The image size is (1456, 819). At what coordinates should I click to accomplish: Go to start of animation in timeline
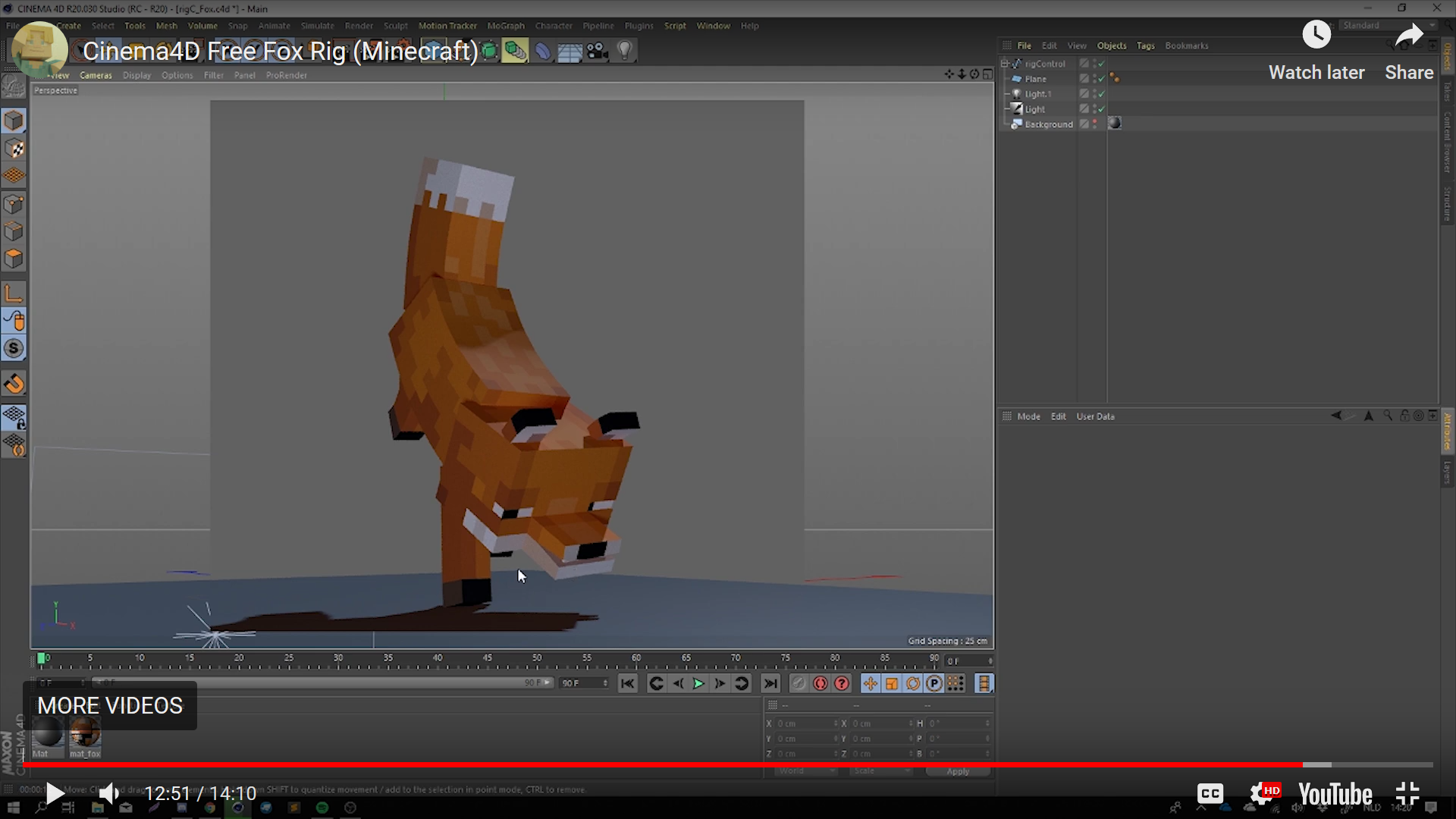point(627,683)
